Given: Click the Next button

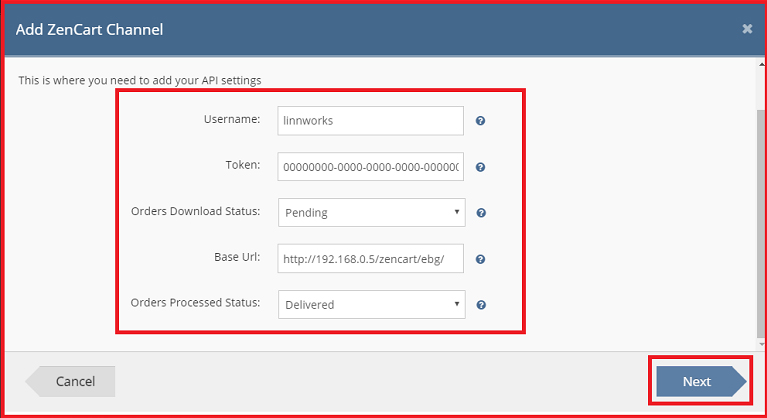Looking at the screenshot, I should click(701, 381).
